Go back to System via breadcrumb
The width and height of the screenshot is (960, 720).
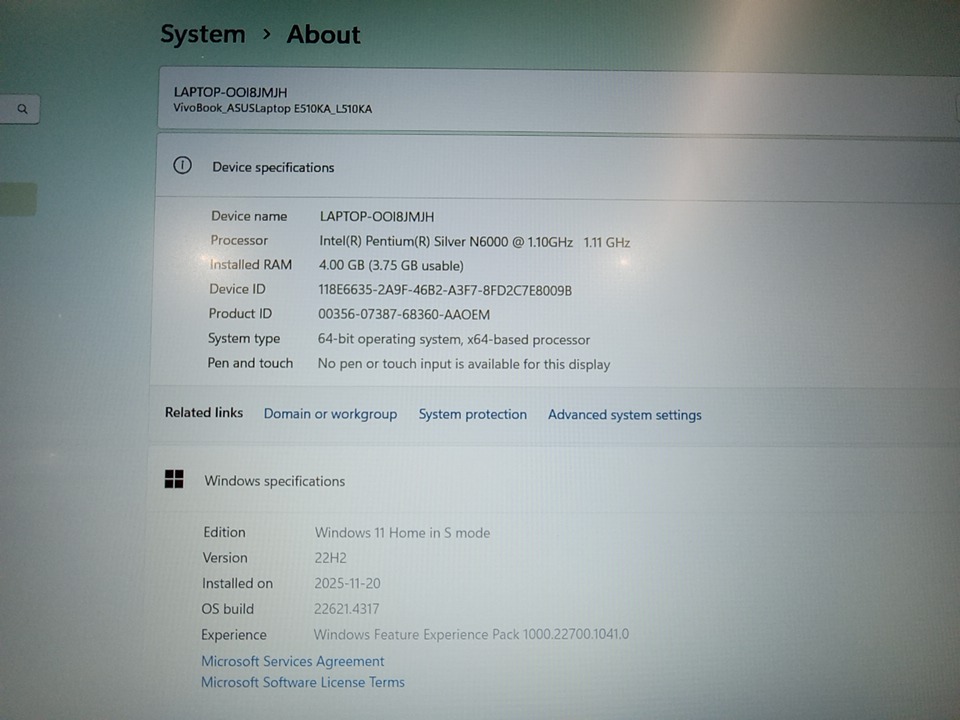(203, 34)
